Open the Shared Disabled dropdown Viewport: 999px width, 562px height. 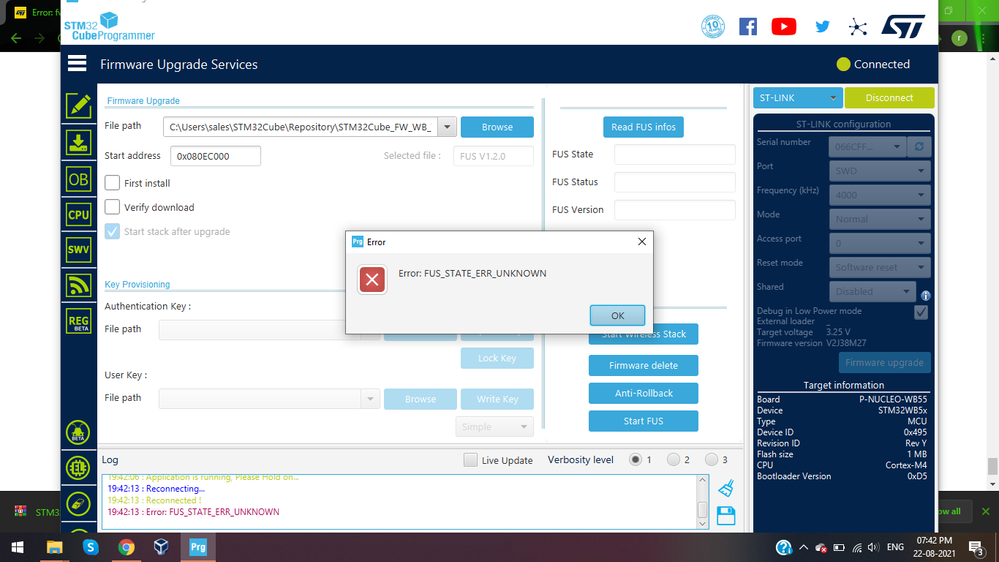click(872, 292)
